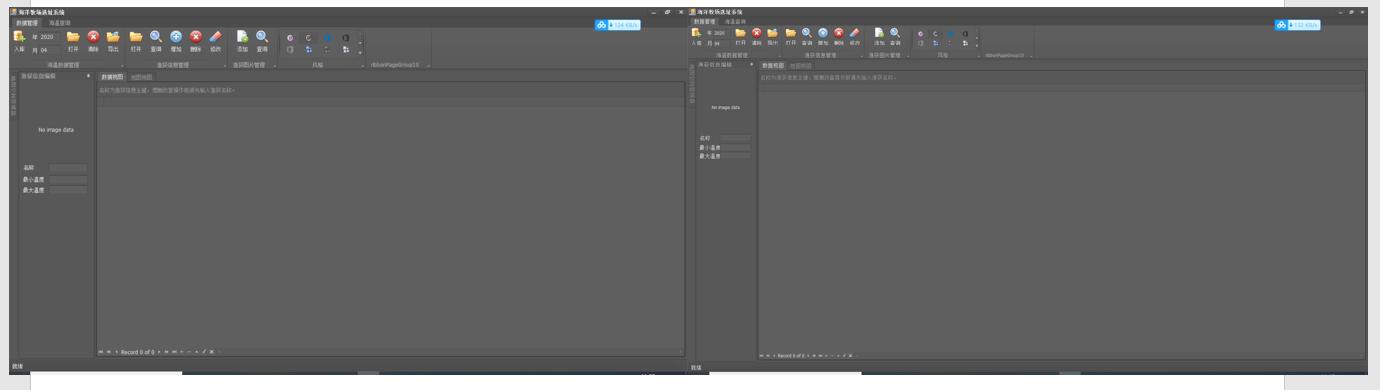Click the blue cloud speed widget over left window
Viewport: 1380px width, 390px height.
(x=617, y=25)
